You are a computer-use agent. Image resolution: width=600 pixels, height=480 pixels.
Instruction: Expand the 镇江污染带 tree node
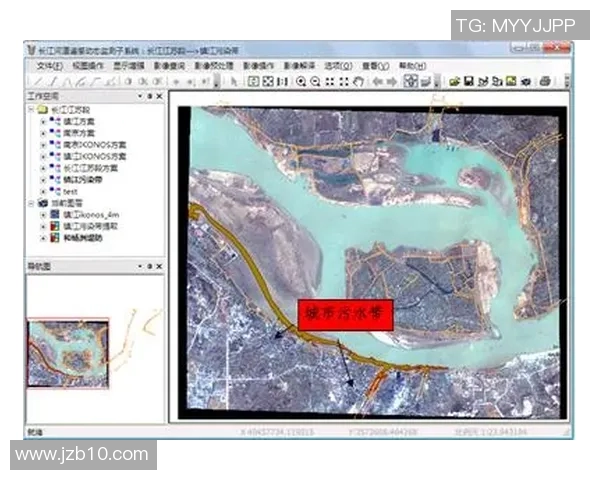[43, 180]
